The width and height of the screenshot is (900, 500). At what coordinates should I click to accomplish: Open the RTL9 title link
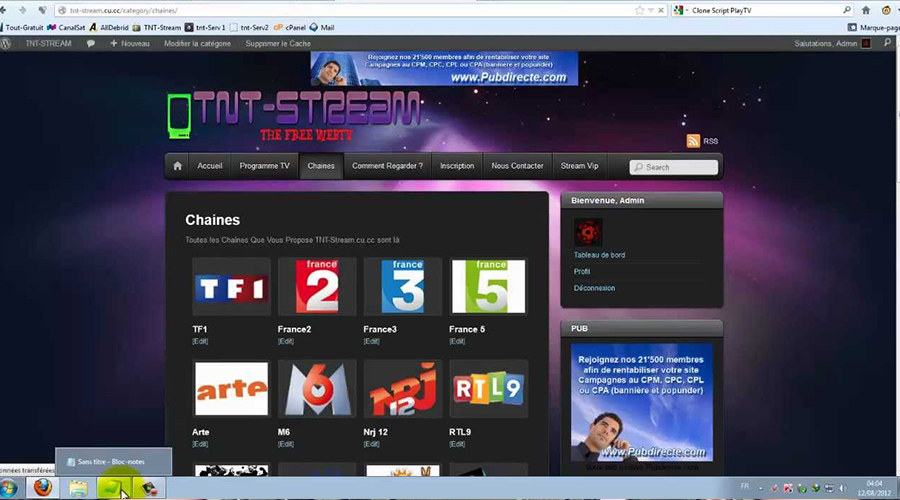(x=460, y=432)
